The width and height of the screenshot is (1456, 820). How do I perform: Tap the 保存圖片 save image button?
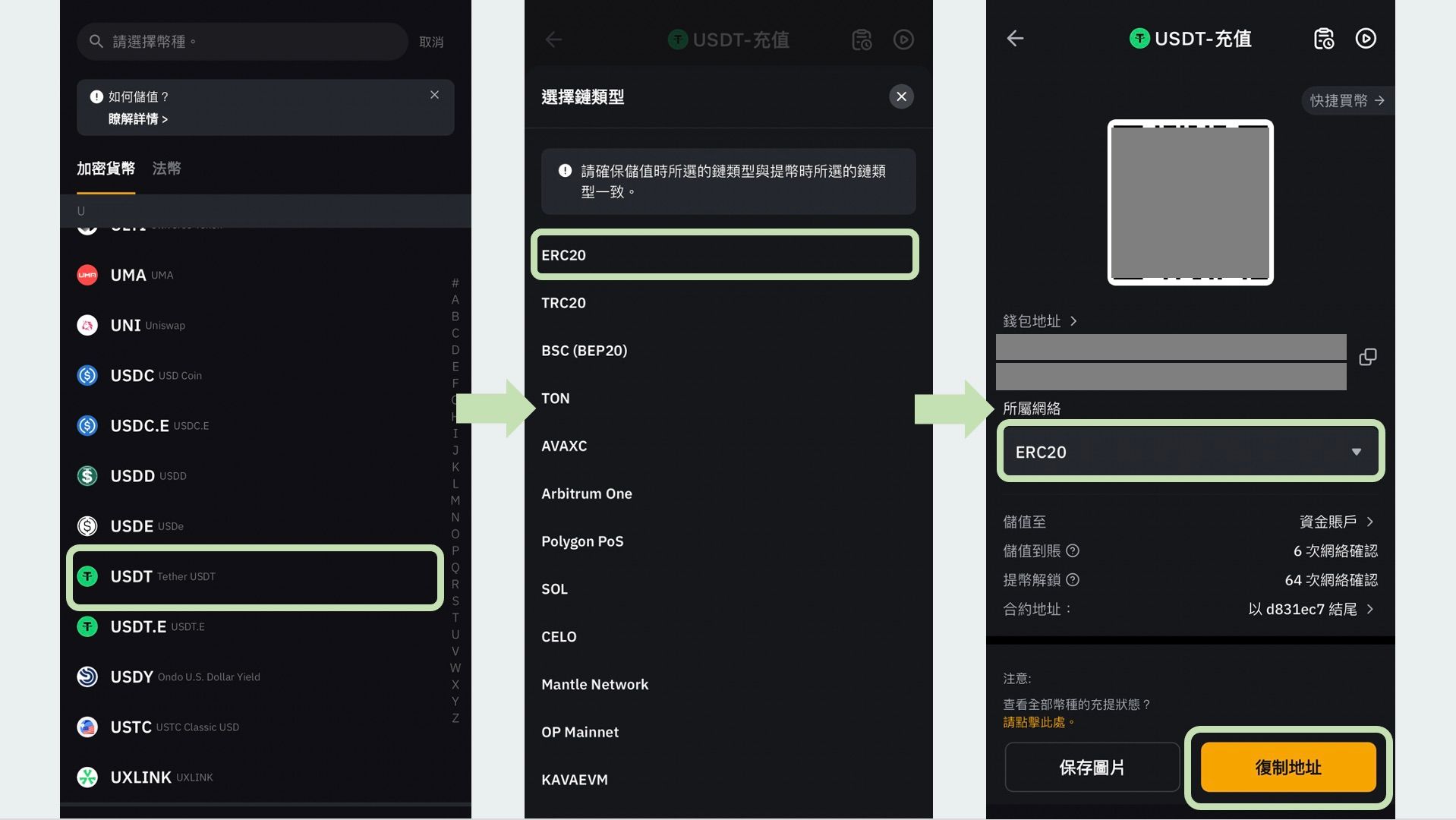[1092, 767]
